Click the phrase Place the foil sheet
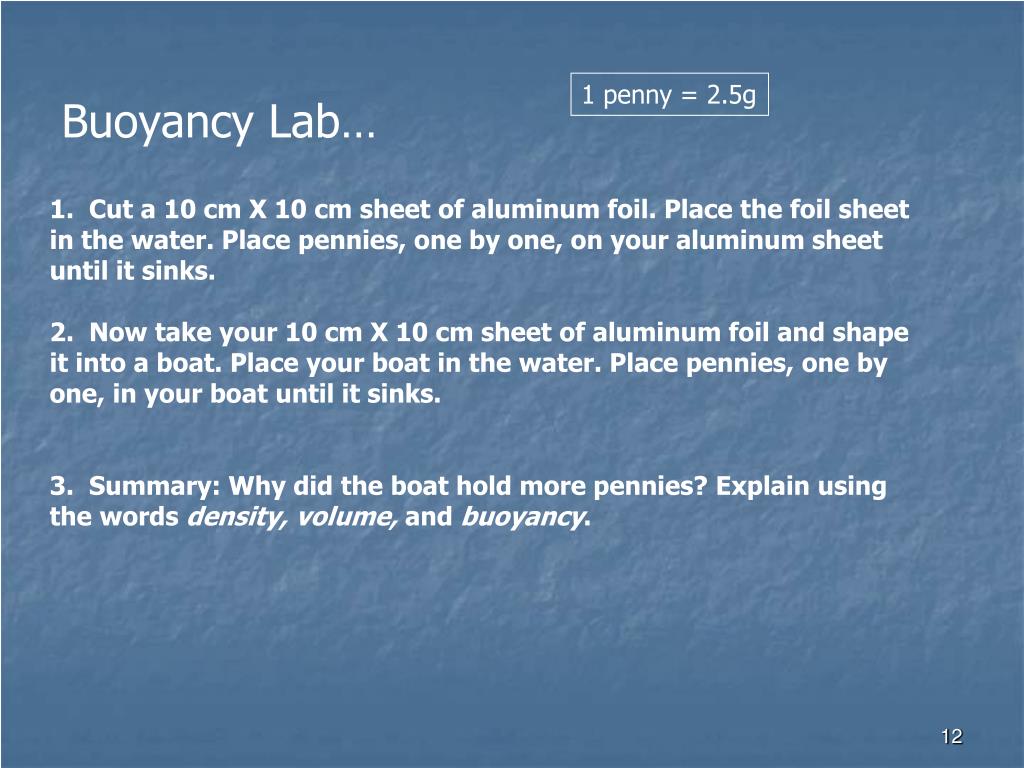 (x=786, y=210)
